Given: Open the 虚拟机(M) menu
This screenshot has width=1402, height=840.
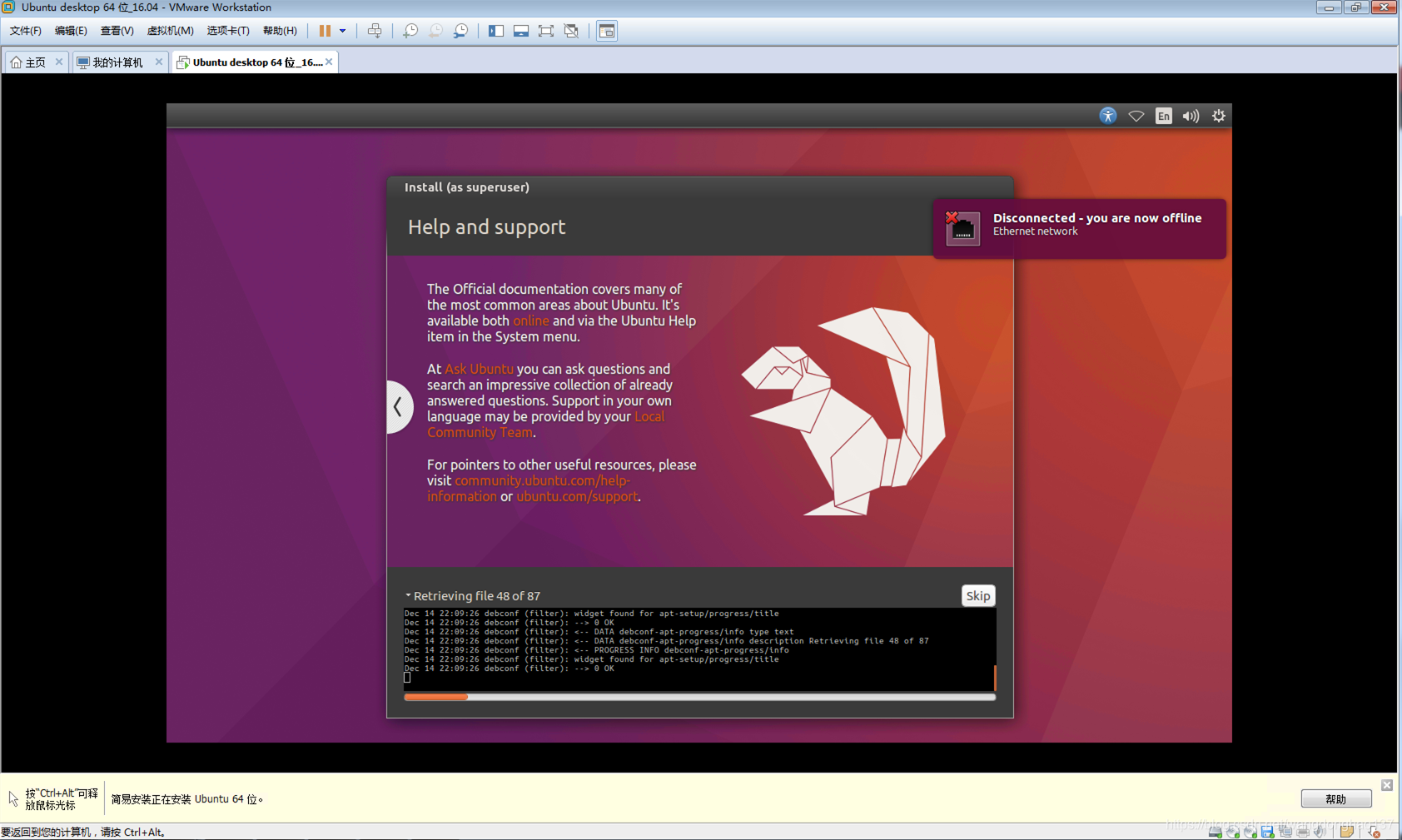Looking at the screenshot, I should [170, 31].
